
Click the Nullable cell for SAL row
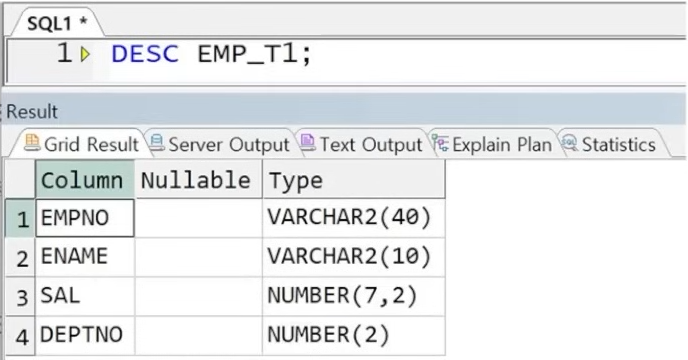coord(198,296)
